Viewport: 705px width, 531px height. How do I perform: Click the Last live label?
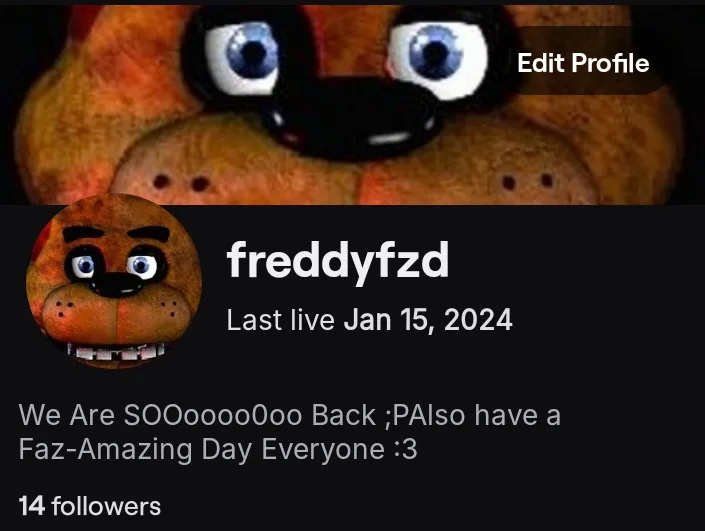[x=281, y=320]
